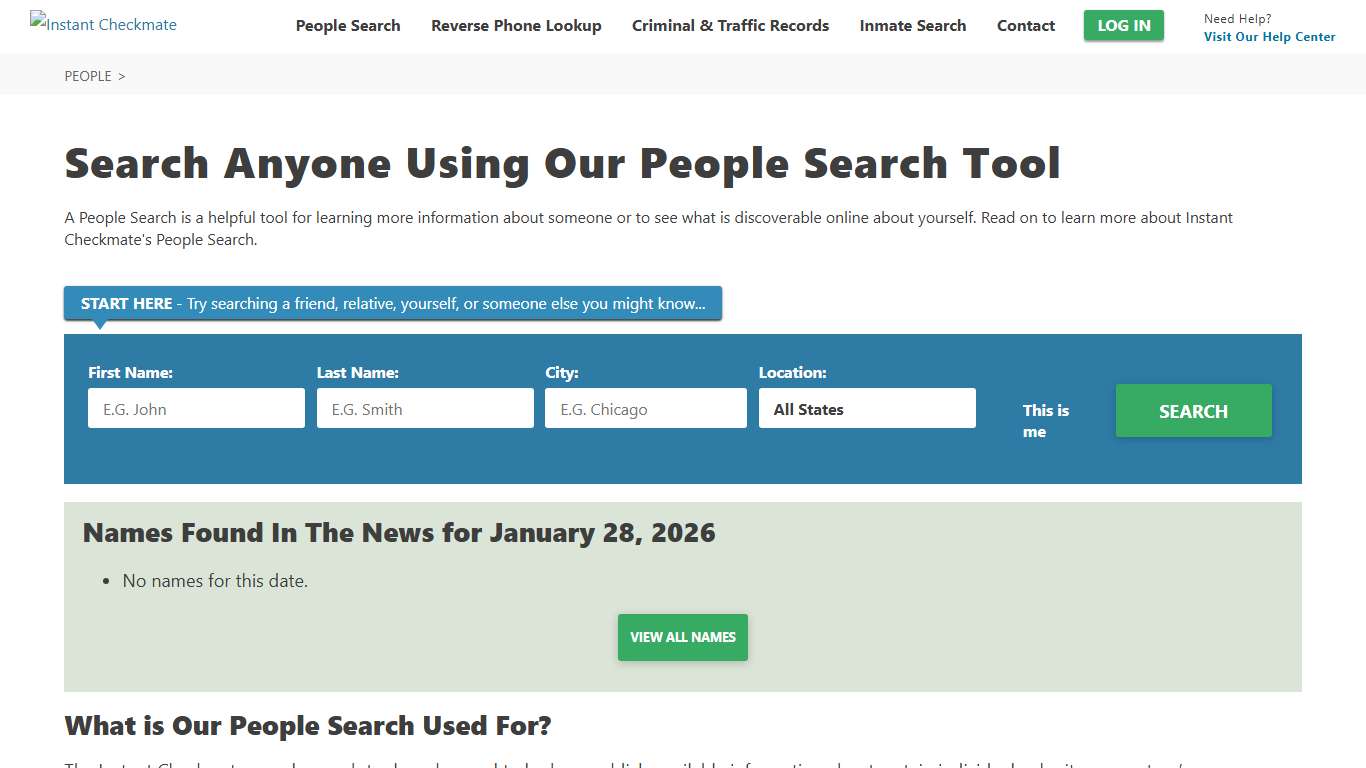The image size is (1366, 768).
Task: Visit Our Help Center link
Action: pos(1269,36)
